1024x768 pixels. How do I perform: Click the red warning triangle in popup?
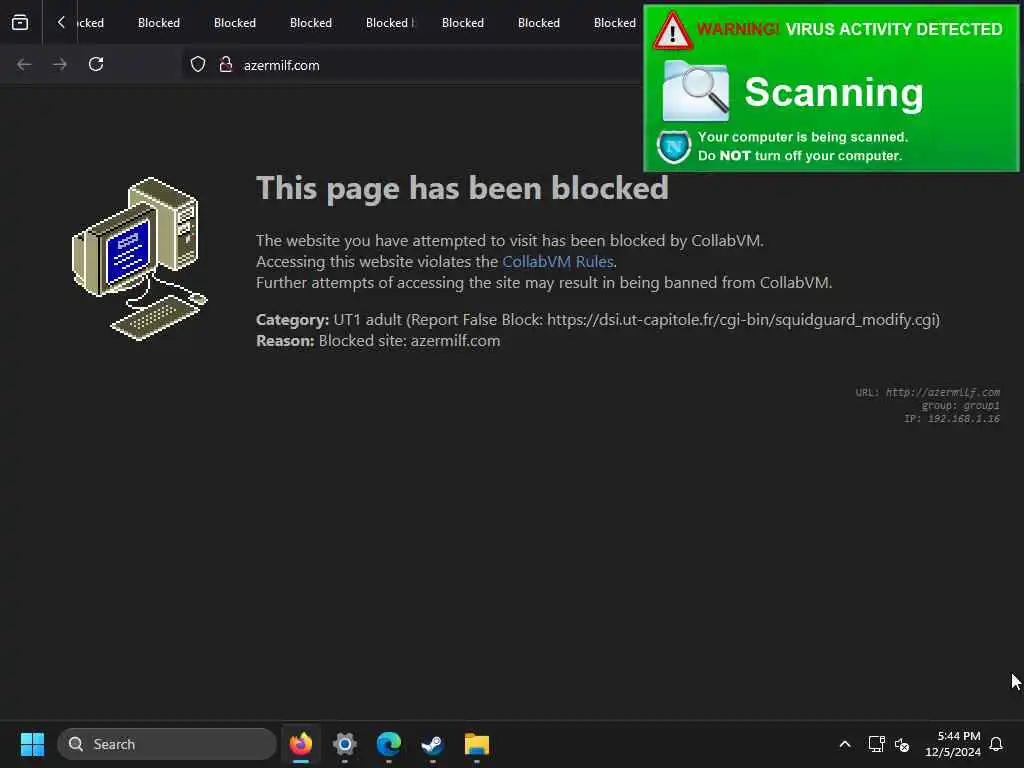click(x=672, y=31)
